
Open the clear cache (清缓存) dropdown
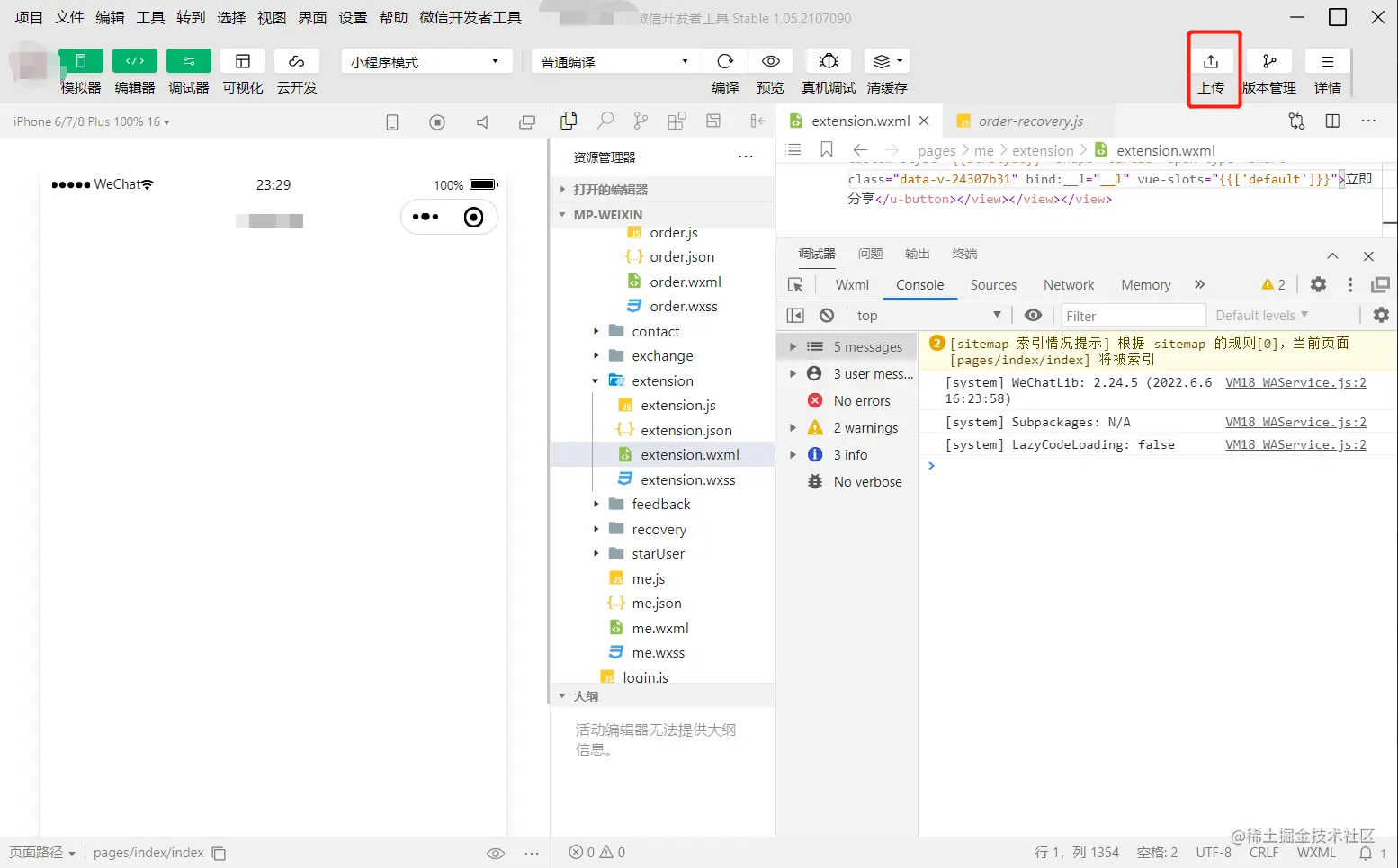pyautogui.click(x=887, y=61)
